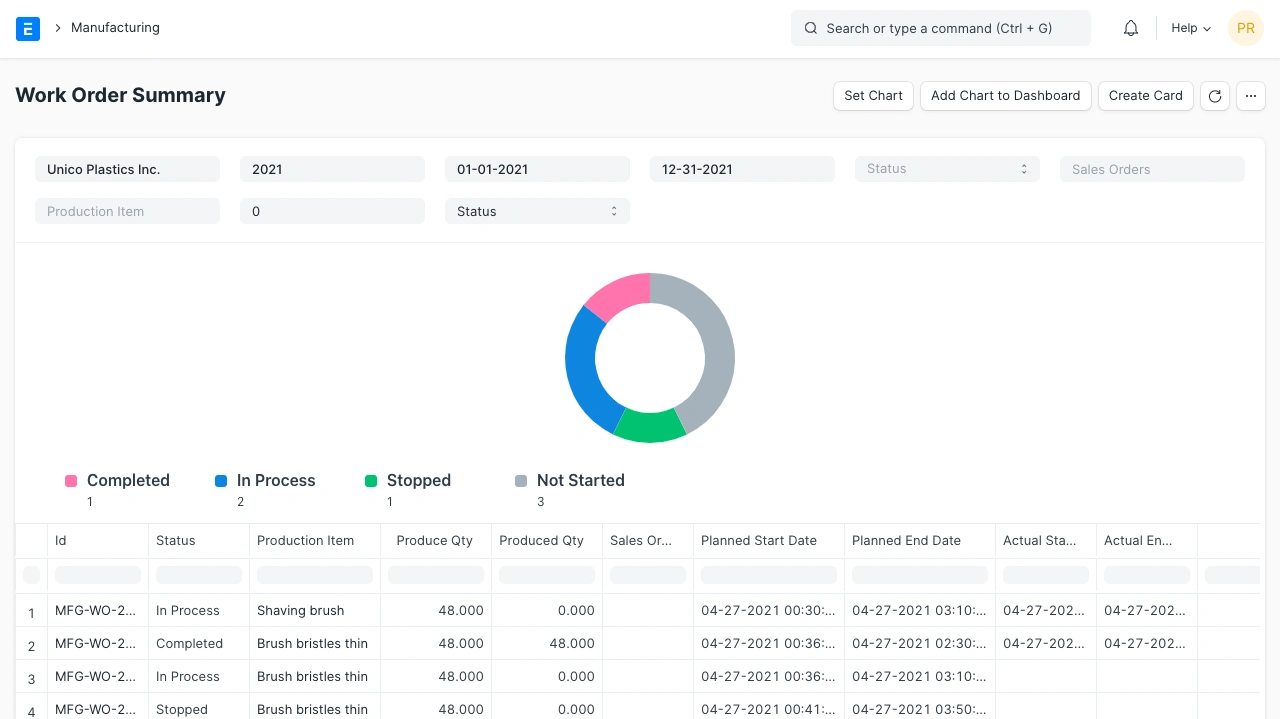The width and height of the screenshot is (1280, 719).
Task: Expand the Help menu
Action: [1191, 28]
